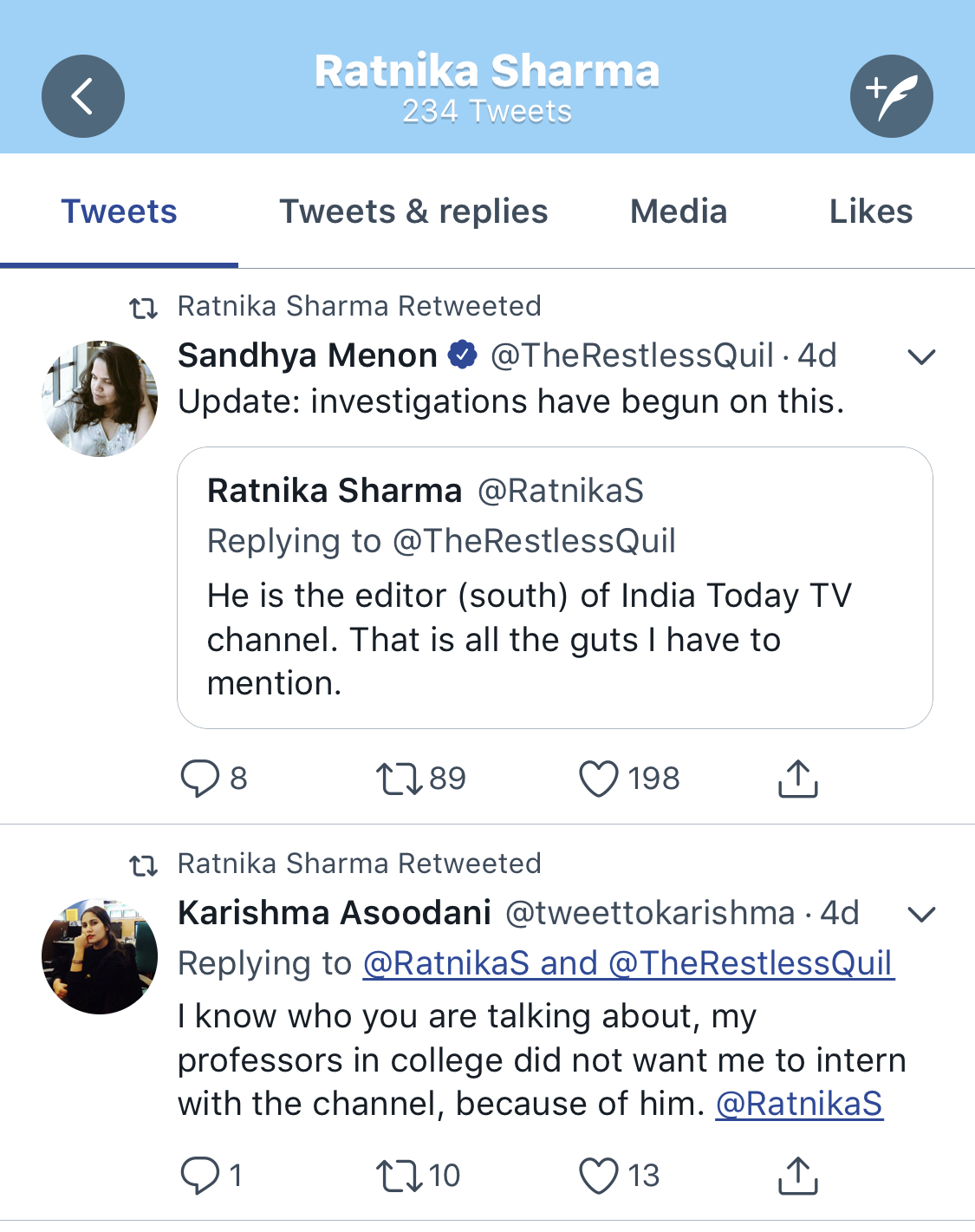975x1232 pixels.
Task: Select the Tweets tab
Action: [119, 212]
